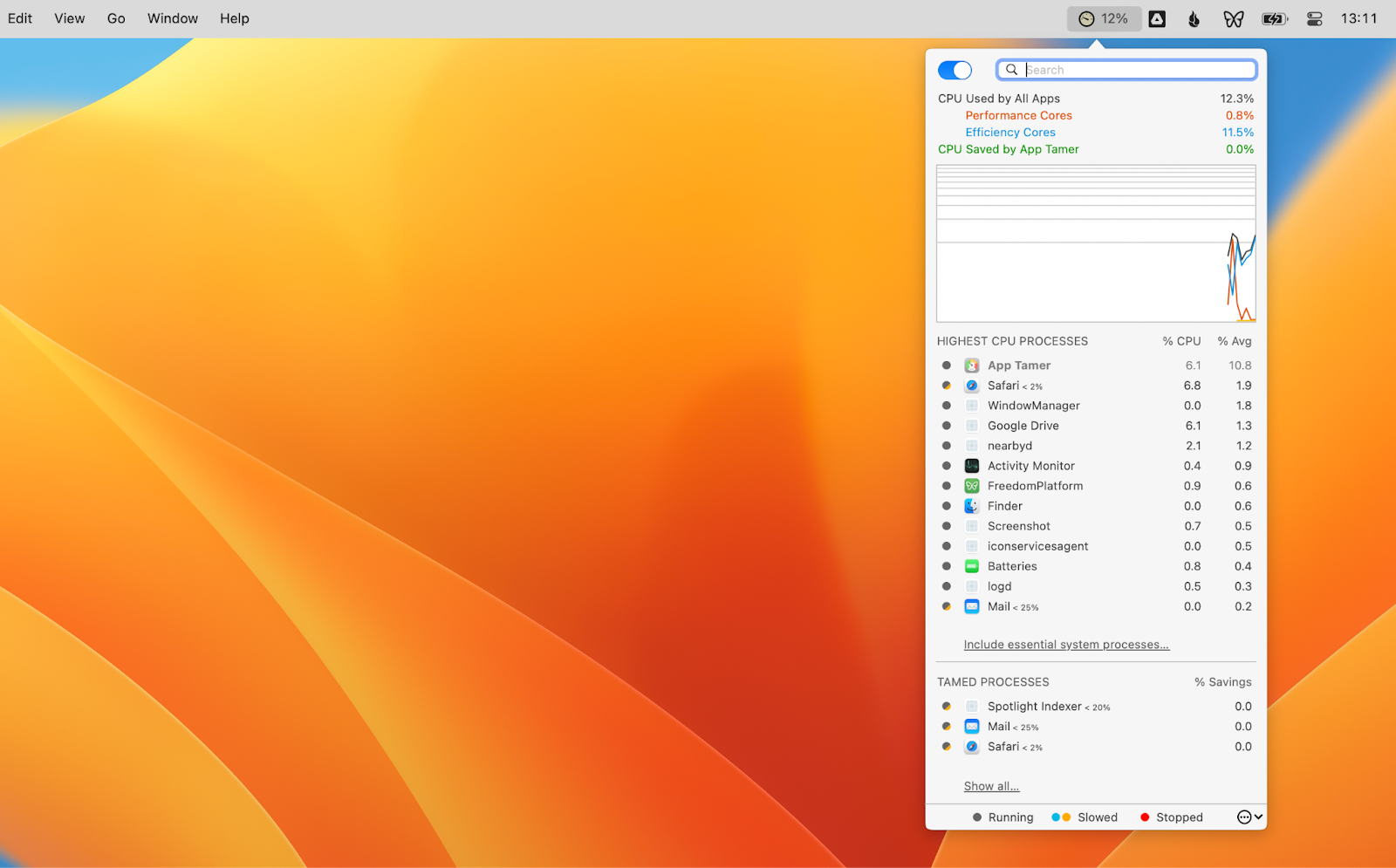
Task: Click the slowed status dot beside Spotlight Indexer
Action: [x=947, y=707]
